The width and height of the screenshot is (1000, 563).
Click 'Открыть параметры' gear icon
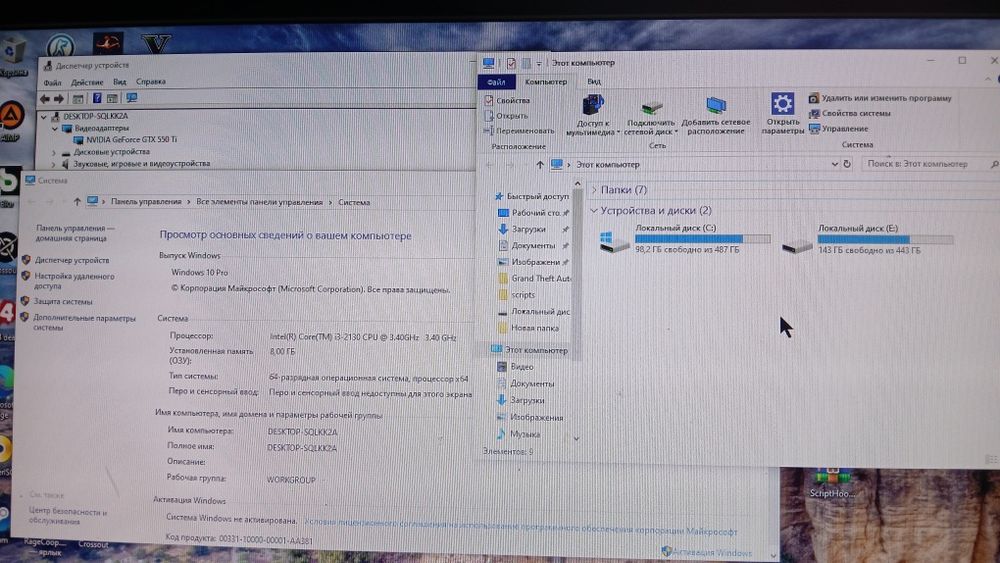click(x=783, y=113)
